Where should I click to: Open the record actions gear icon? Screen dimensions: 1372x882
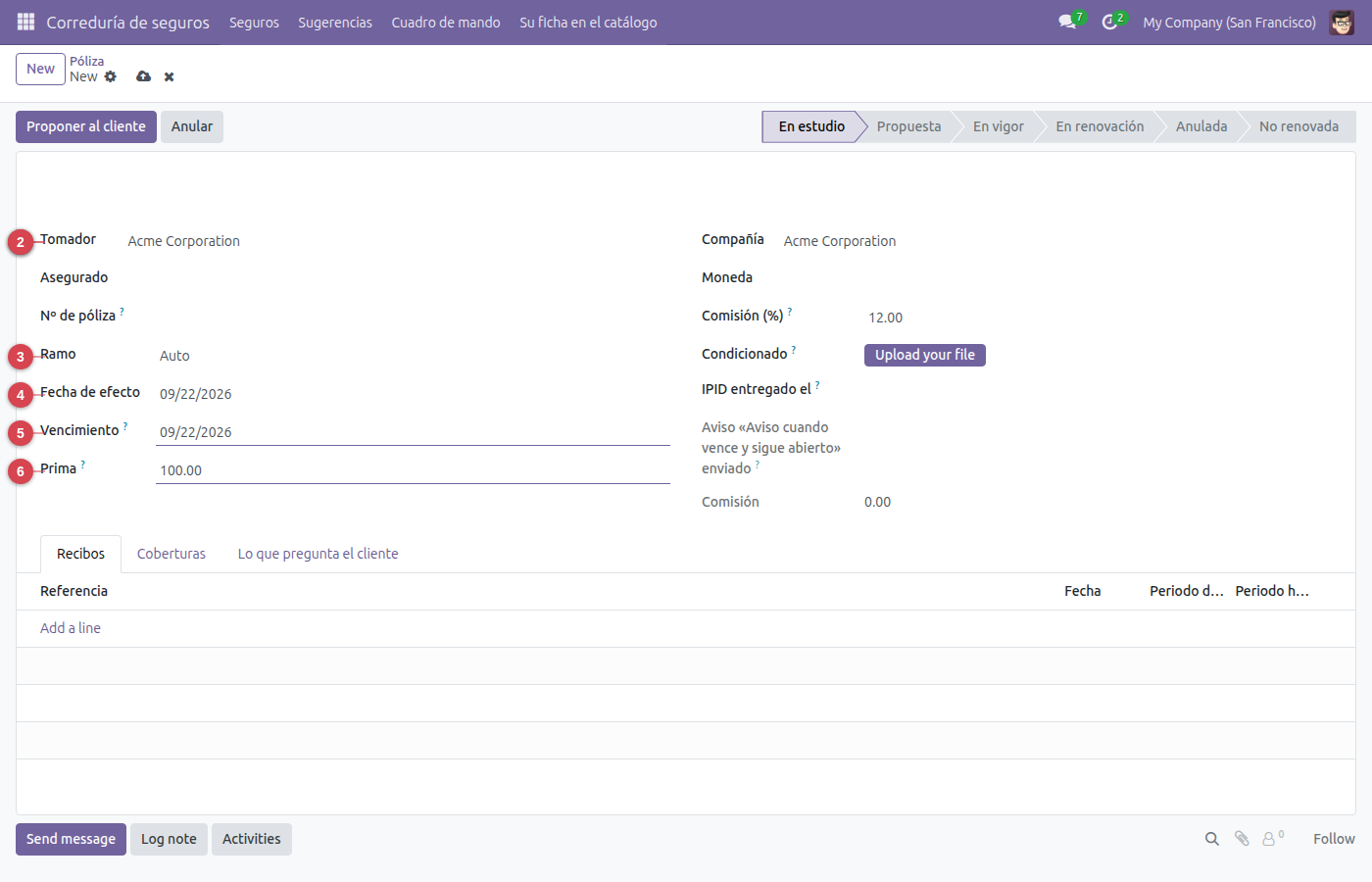click(x=111, y=76)
